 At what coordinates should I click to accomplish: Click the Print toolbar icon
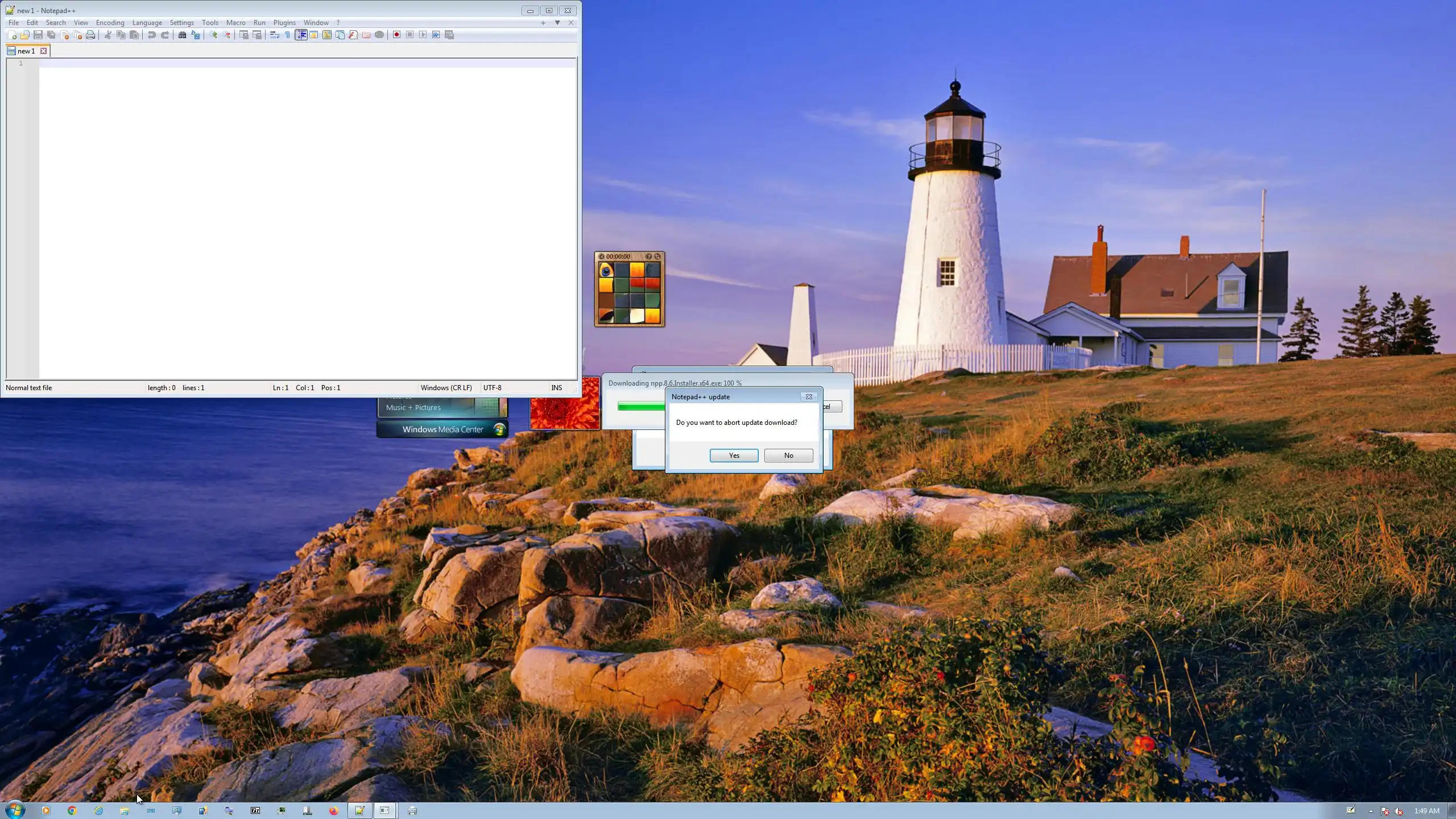[90, 35]
